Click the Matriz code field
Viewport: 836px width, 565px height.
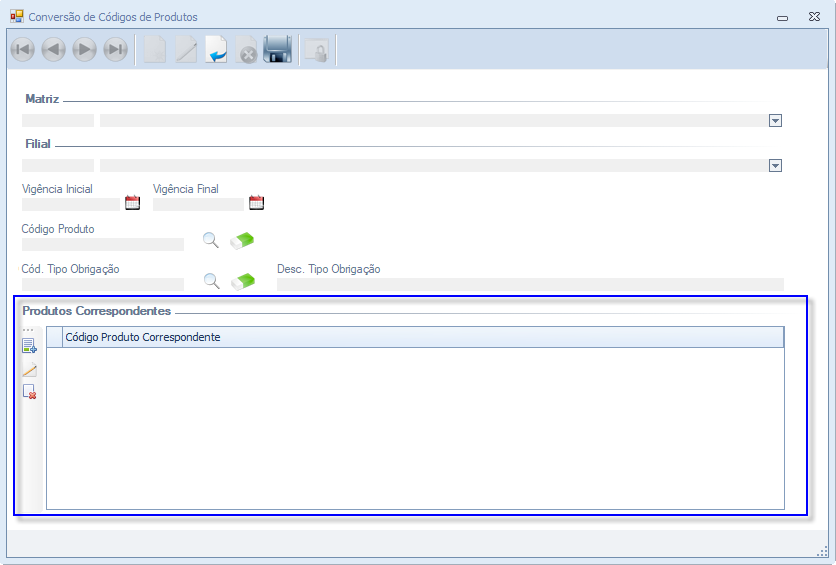[x=58, y=120]
